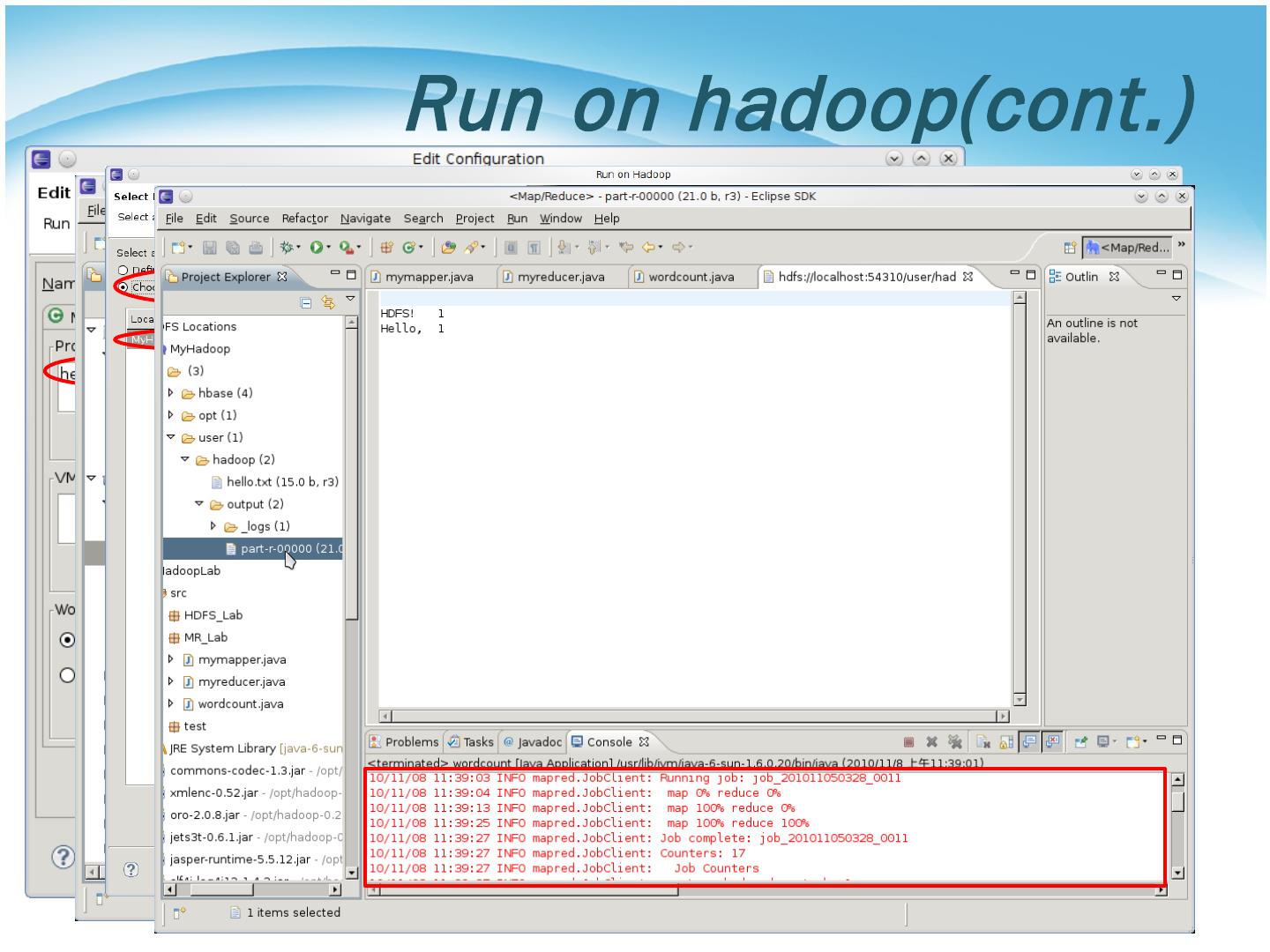The width and height of the screenshot is (1270, 952).
Task: Switch to the myreducer.java editor tab
Action: pos(561,277)
